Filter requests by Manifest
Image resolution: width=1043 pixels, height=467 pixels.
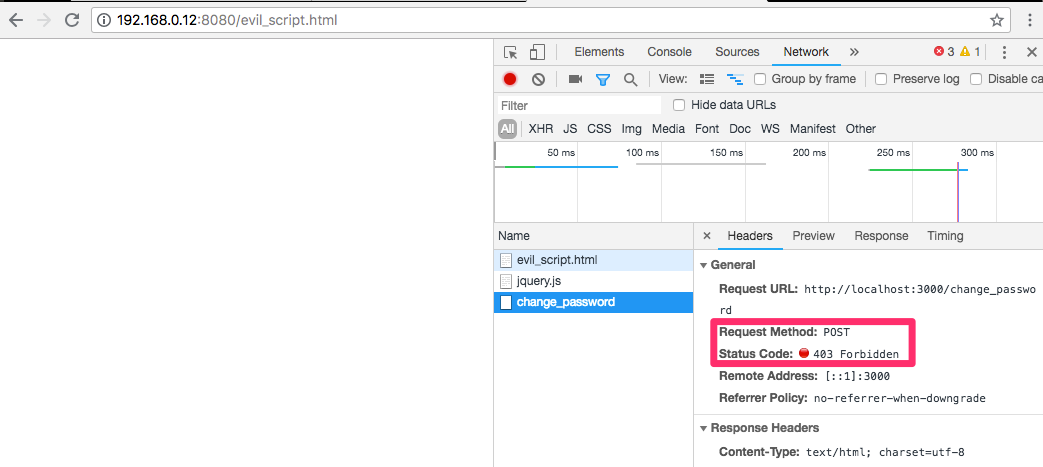point(813,129)
